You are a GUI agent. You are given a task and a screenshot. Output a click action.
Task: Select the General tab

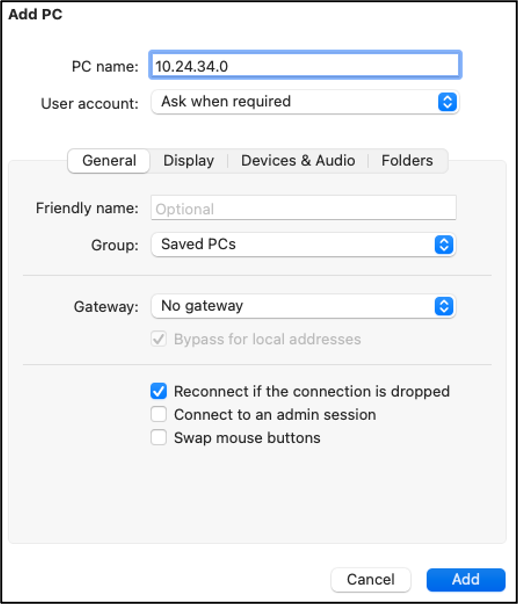click(x=109, y=161)
